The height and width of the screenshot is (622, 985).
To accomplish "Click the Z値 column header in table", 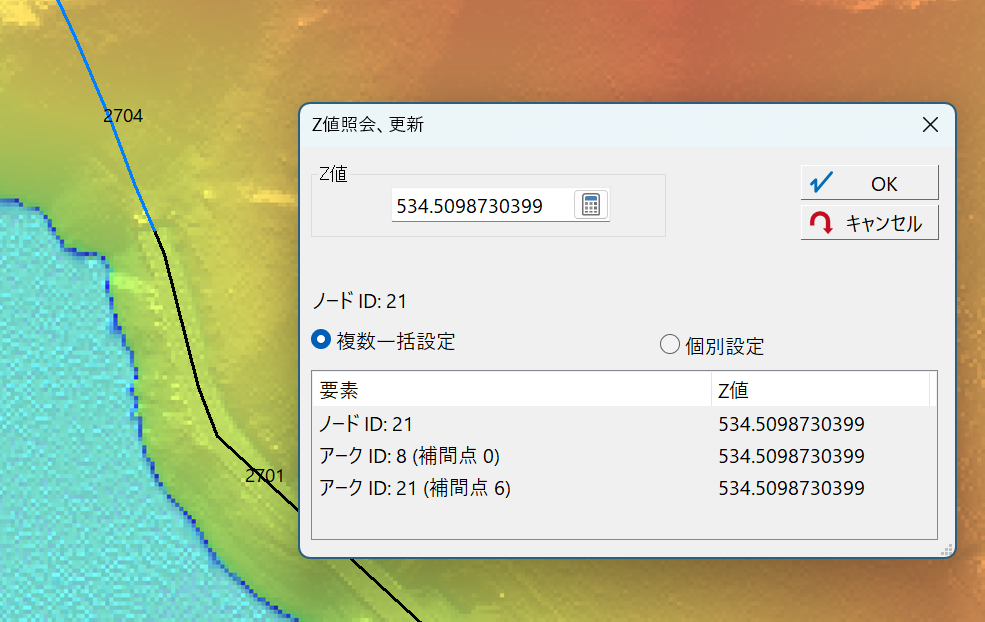I will pyautogui.click(x=820, y=389).
